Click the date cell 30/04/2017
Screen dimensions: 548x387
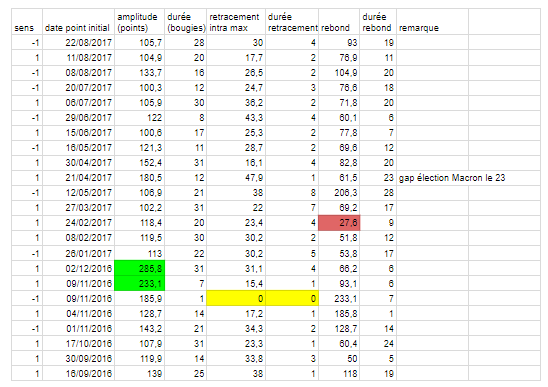(79, 163)
